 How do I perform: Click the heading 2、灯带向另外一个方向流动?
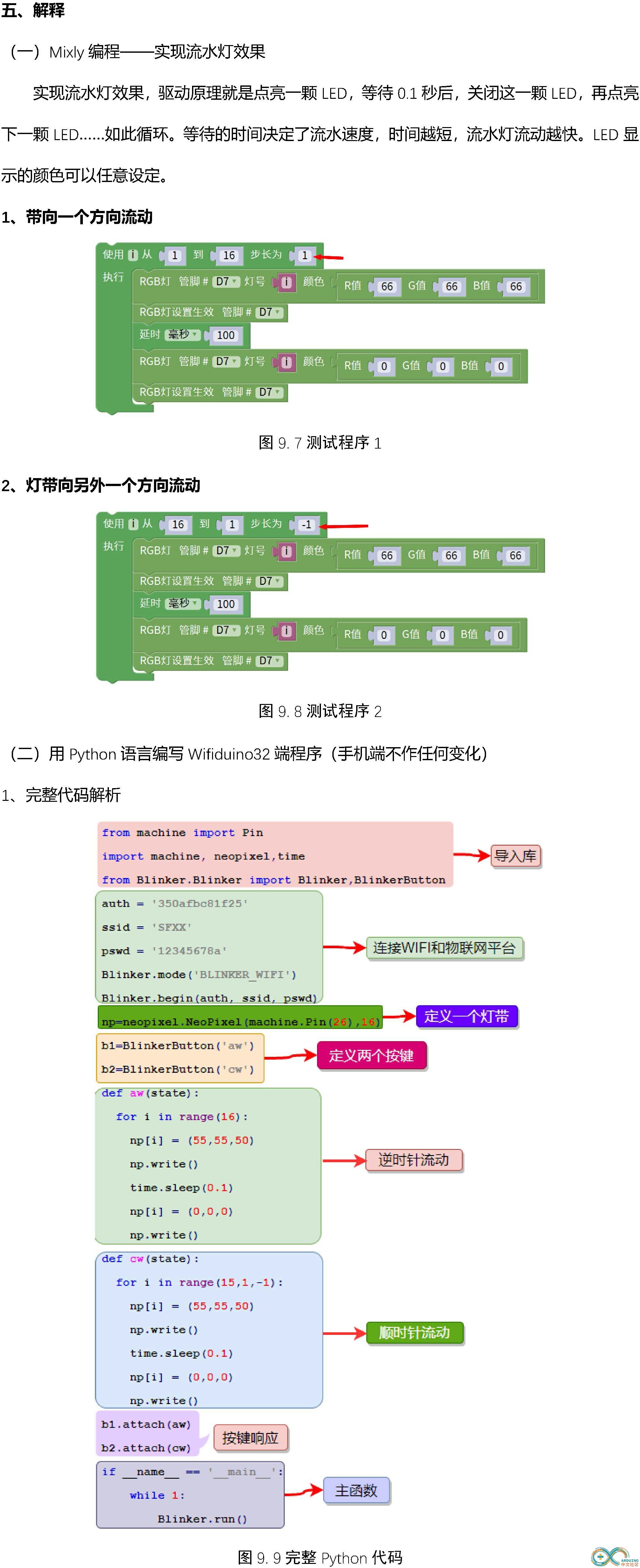coord(101,485)
